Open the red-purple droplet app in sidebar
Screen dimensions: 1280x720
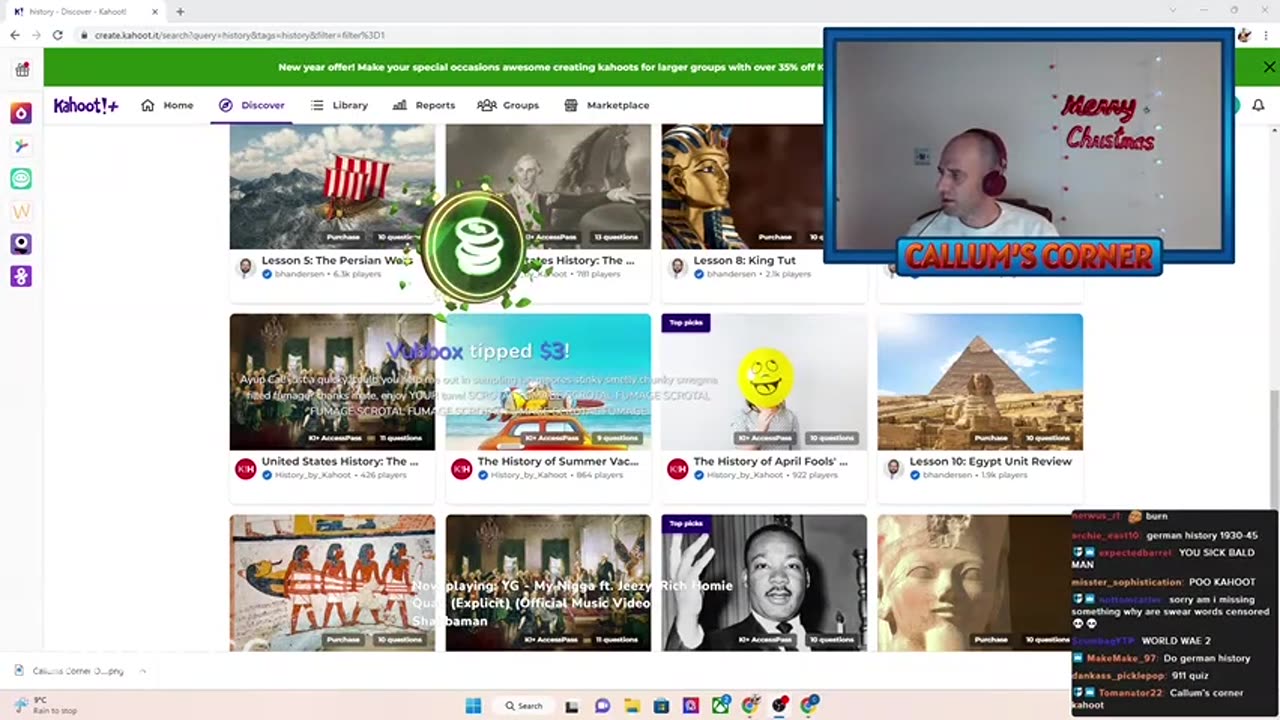click(x=21, y=113)
